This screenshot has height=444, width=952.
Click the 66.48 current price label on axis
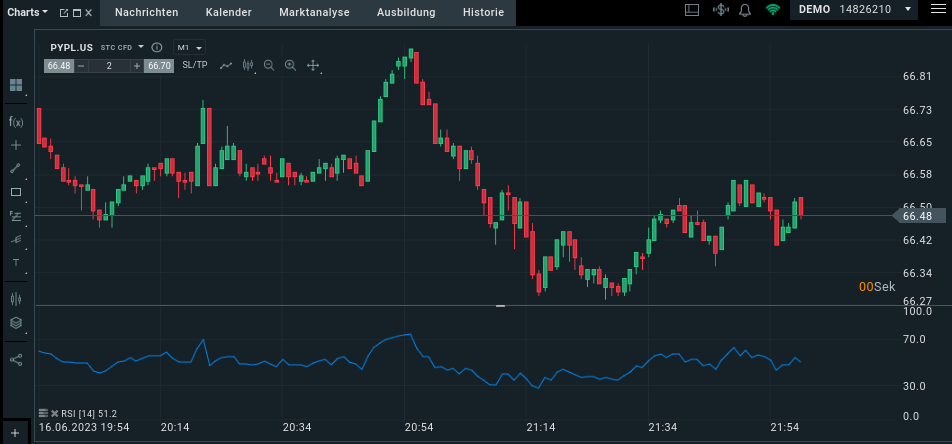point(920,216)
